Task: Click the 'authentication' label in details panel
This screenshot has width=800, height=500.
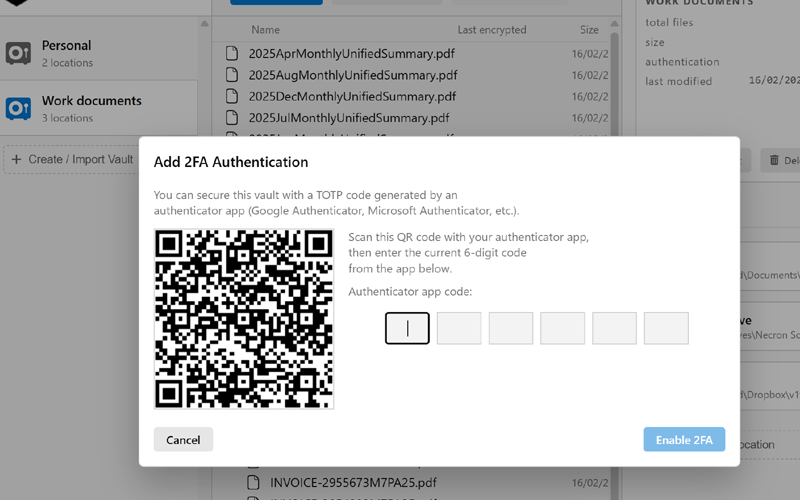Action: (x=682, y=62)
